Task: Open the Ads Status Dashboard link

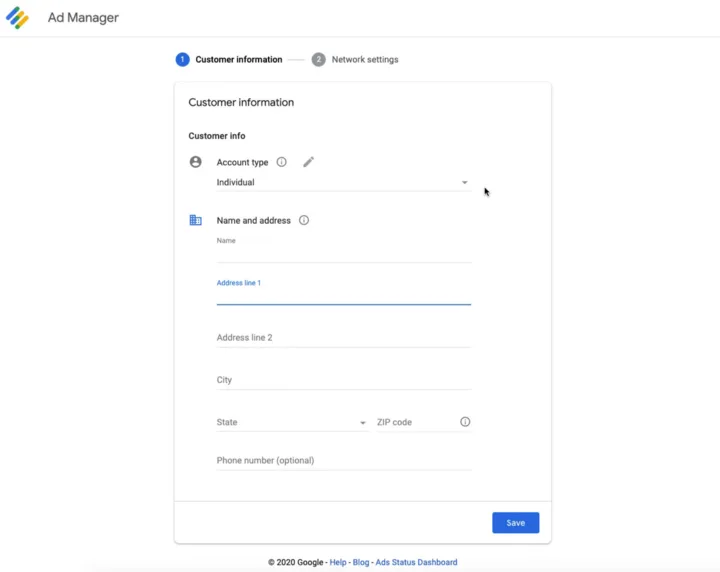Action: [416, 562]
